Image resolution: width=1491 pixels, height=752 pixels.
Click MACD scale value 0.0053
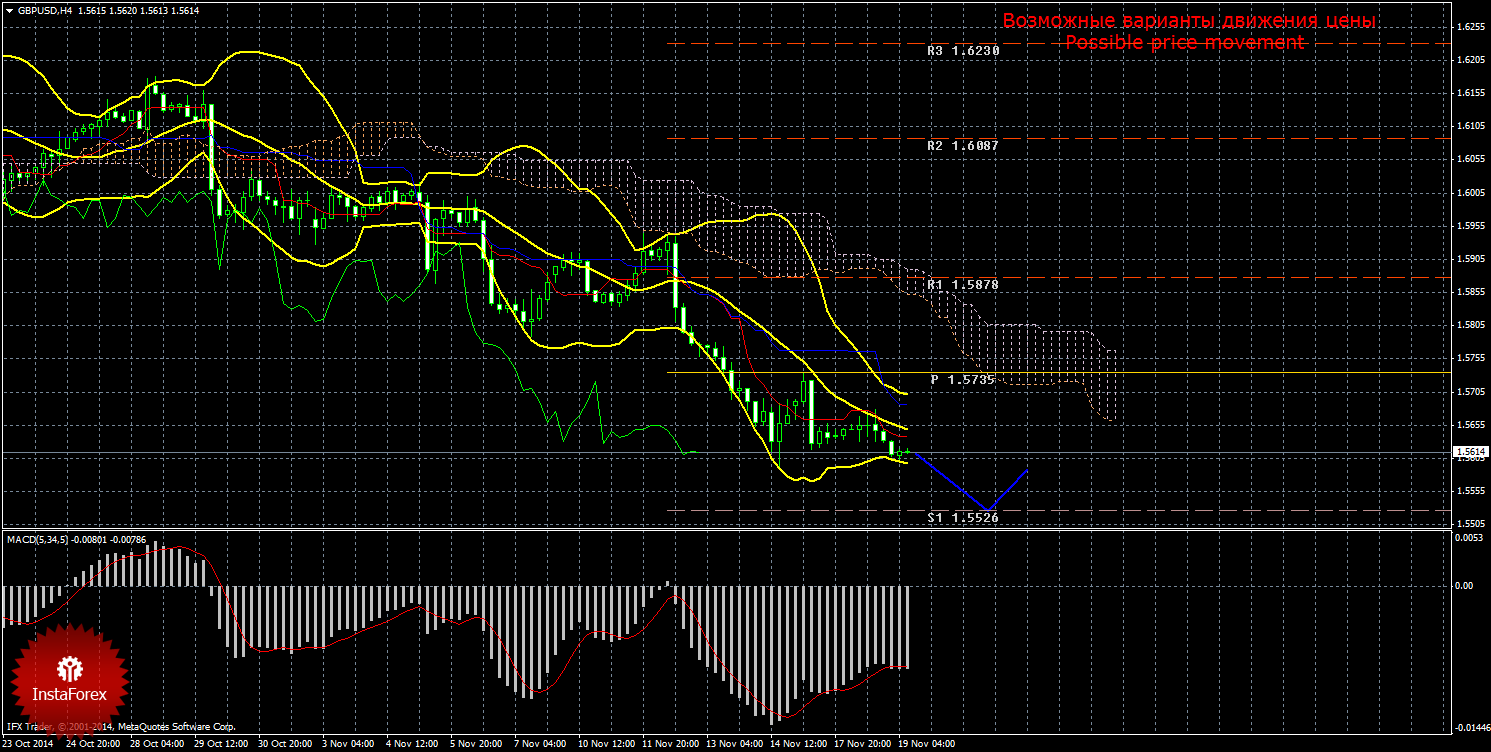(x=1470, y=538)
